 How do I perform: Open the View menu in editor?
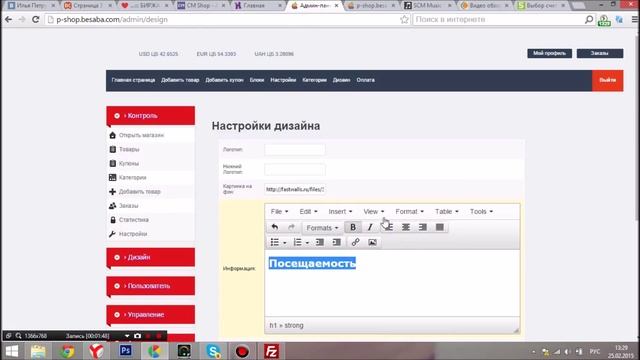373,211
